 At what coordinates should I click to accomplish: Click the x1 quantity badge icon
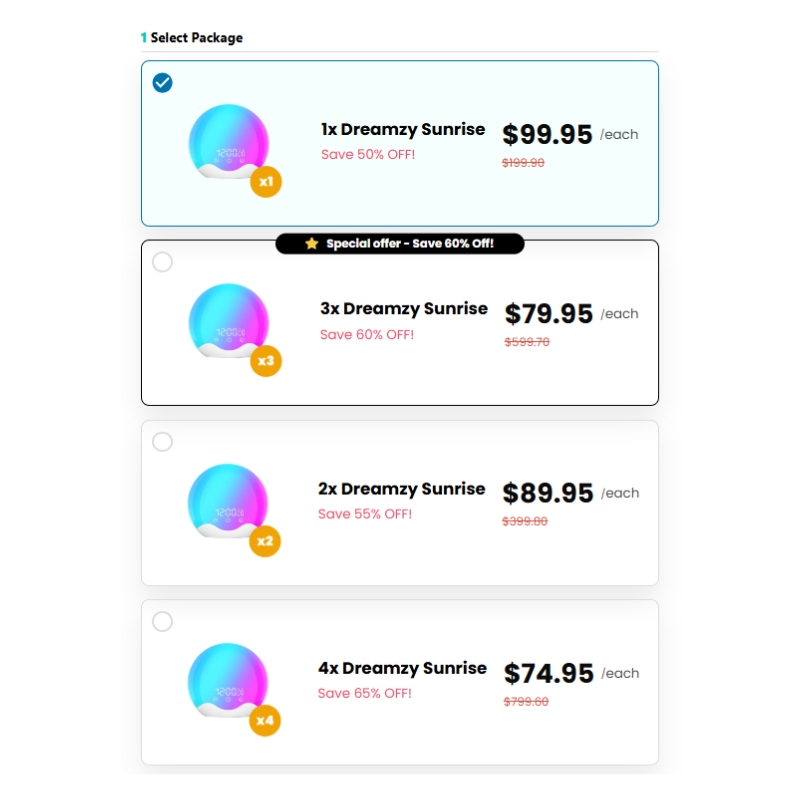266,182
